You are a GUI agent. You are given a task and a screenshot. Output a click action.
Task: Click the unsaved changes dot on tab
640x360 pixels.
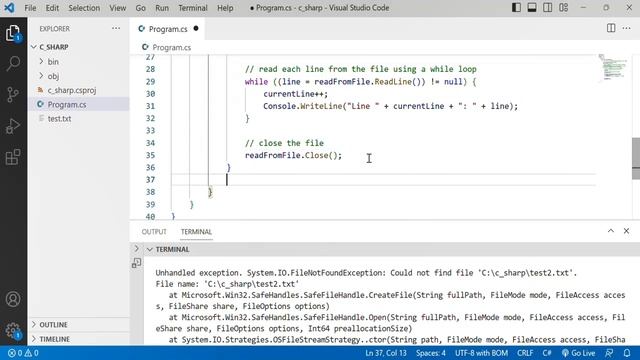point(196,28)
